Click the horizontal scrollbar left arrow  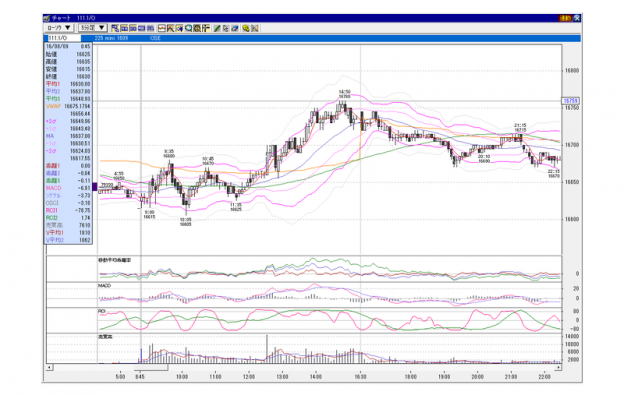tap(49, 367)
